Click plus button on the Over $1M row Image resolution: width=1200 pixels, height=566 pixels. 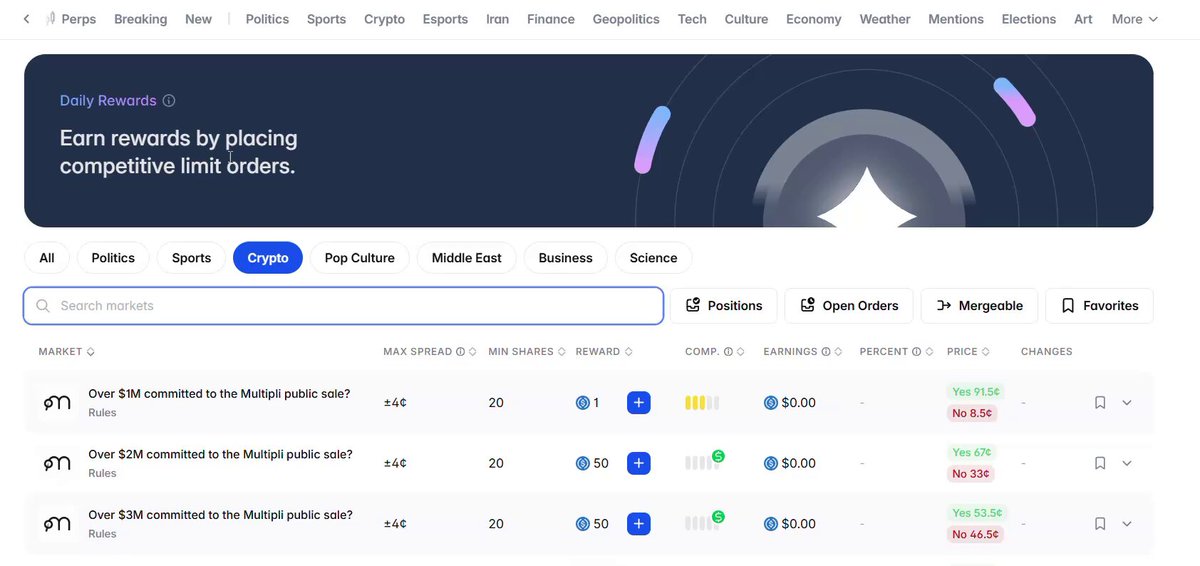[x=639, y=403]
